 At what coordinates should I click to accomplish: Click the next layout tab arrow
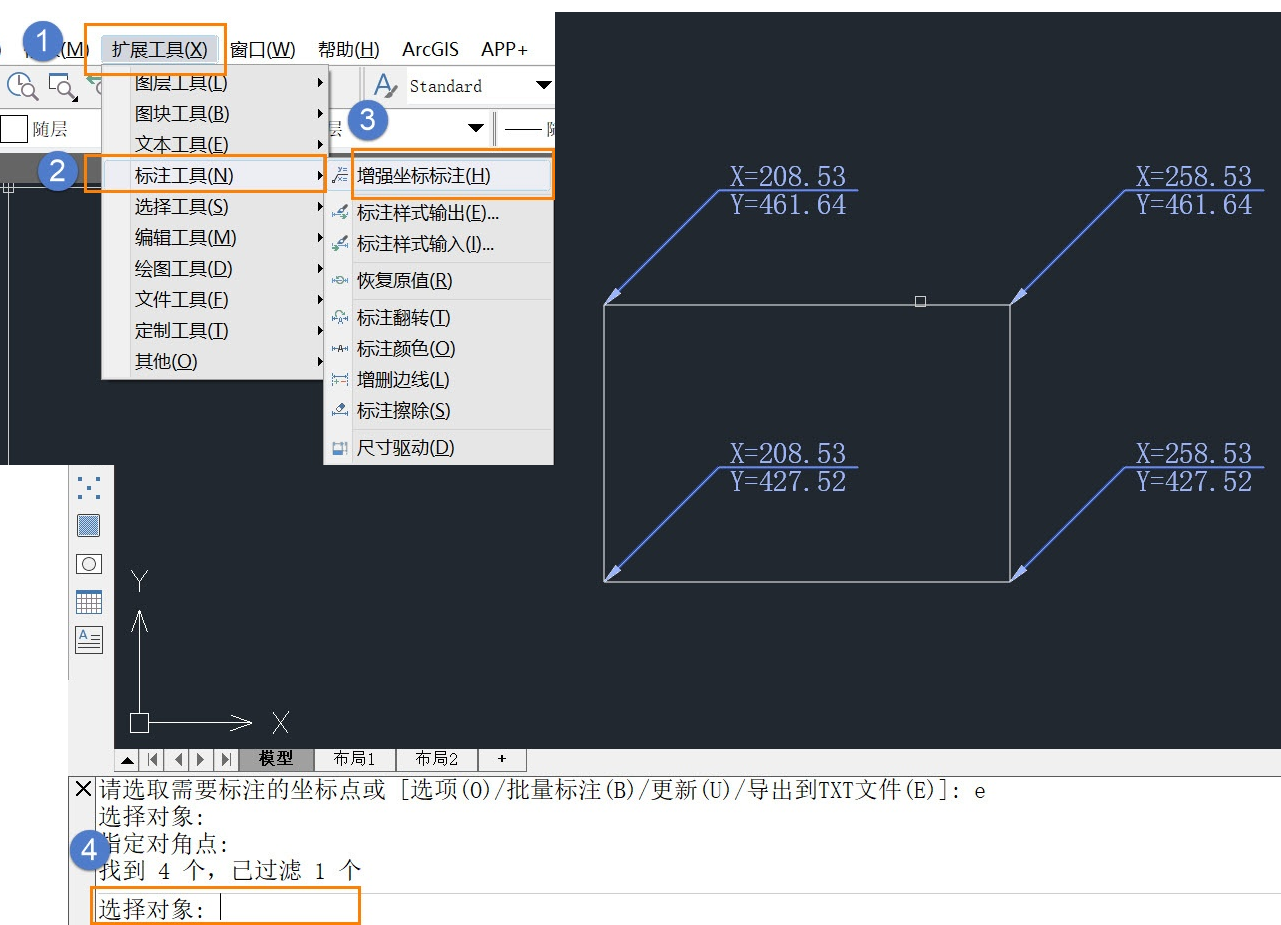tap(201, 760)
